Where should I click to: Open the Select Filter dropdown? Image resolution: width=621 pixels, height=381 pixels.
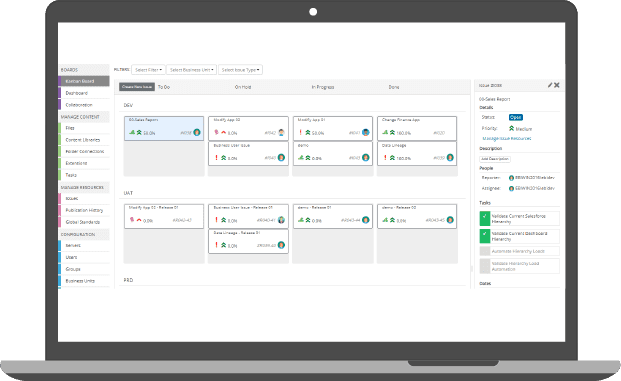(148, 70)
